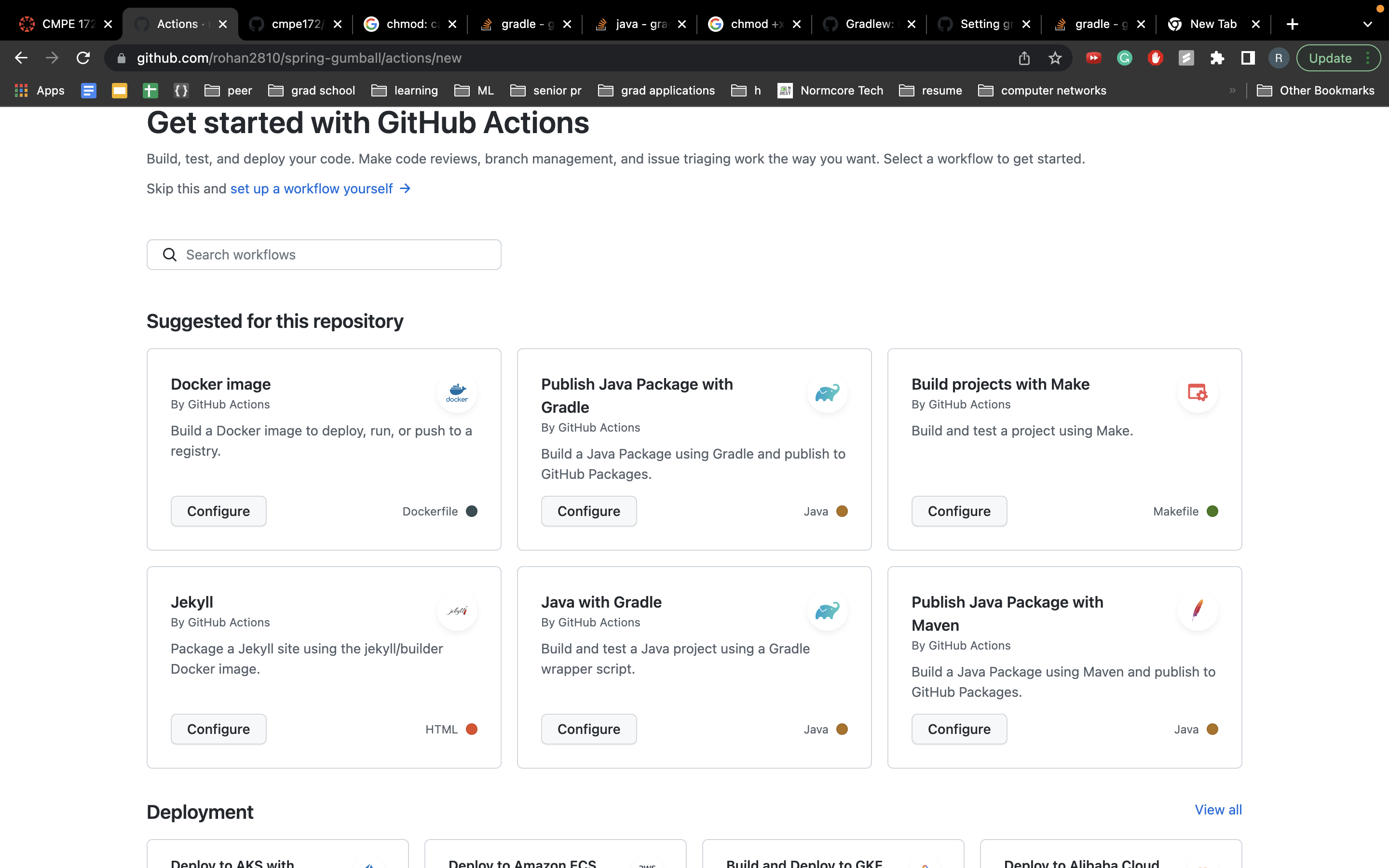
Task: Switch to the Gradlew GitHub tab
Action: click(x=869, y=24)
